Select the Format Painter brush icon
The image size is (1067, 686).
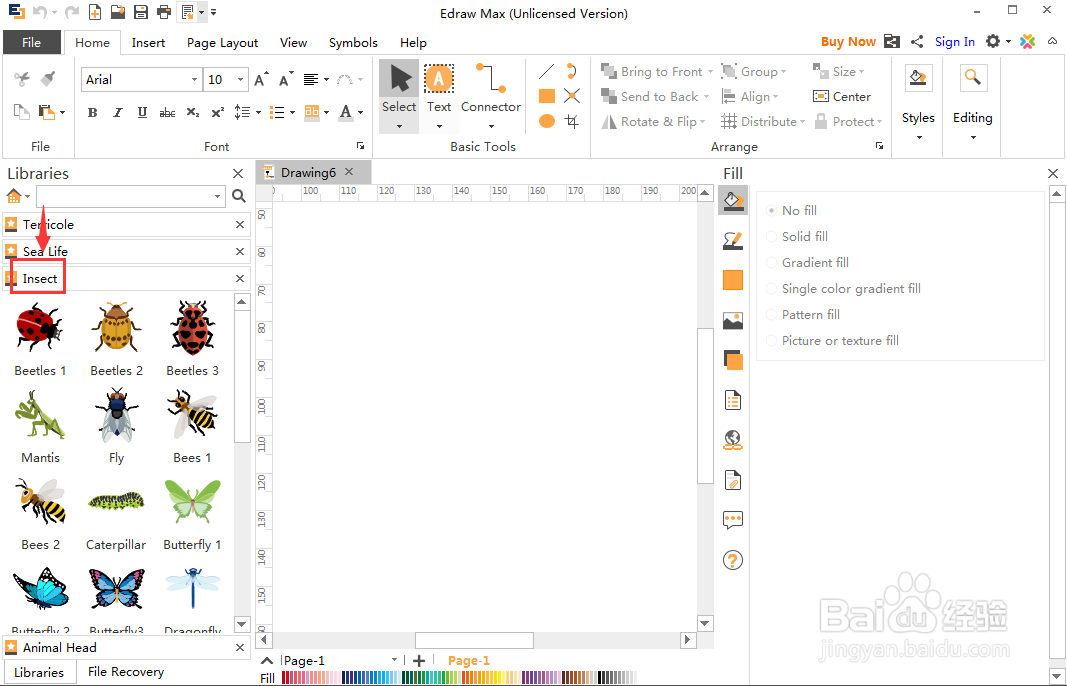[x=48, y=79]
